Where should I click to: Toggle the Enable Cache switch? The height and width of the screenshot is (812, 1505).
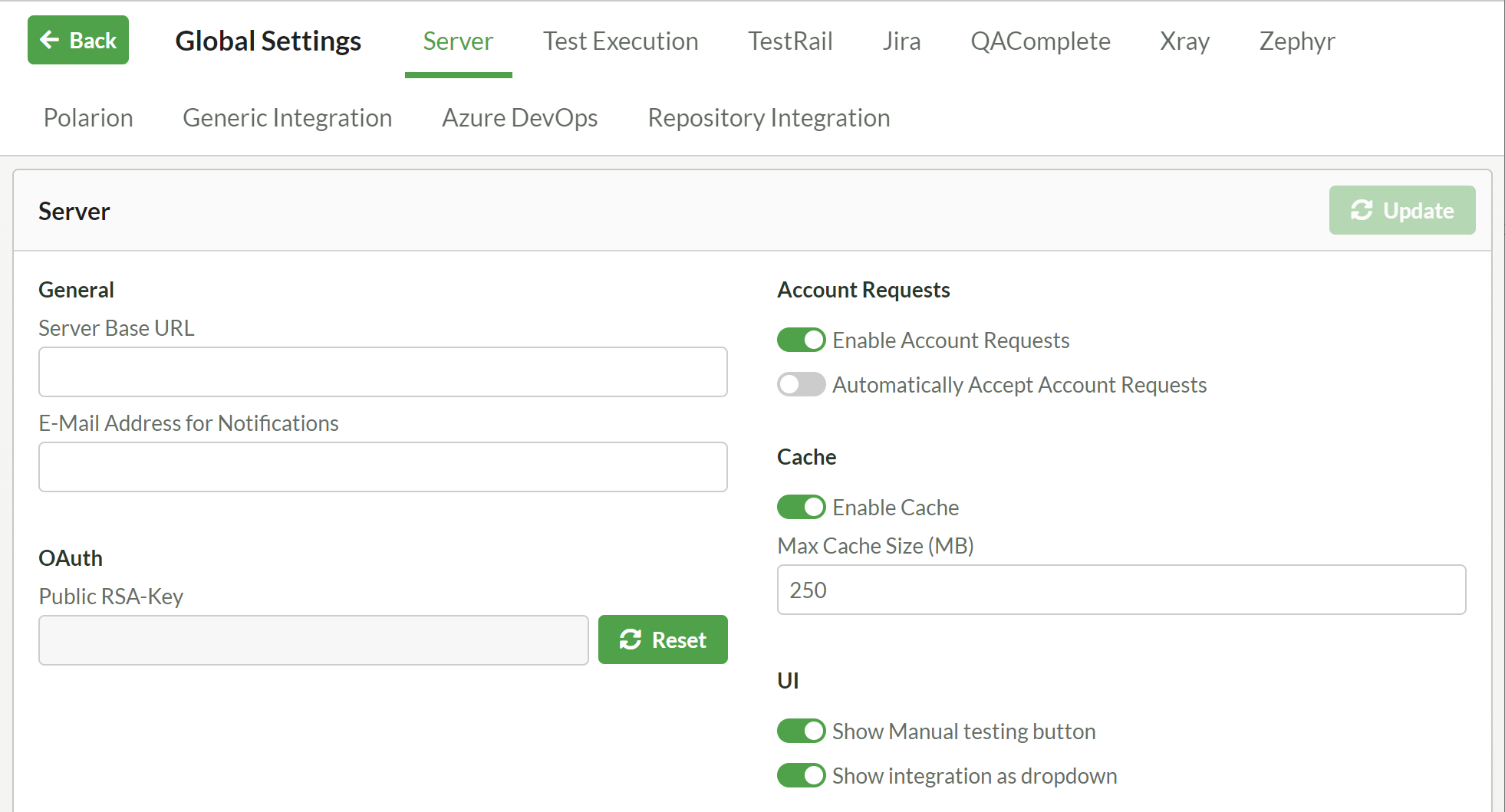tap(801, 507)
